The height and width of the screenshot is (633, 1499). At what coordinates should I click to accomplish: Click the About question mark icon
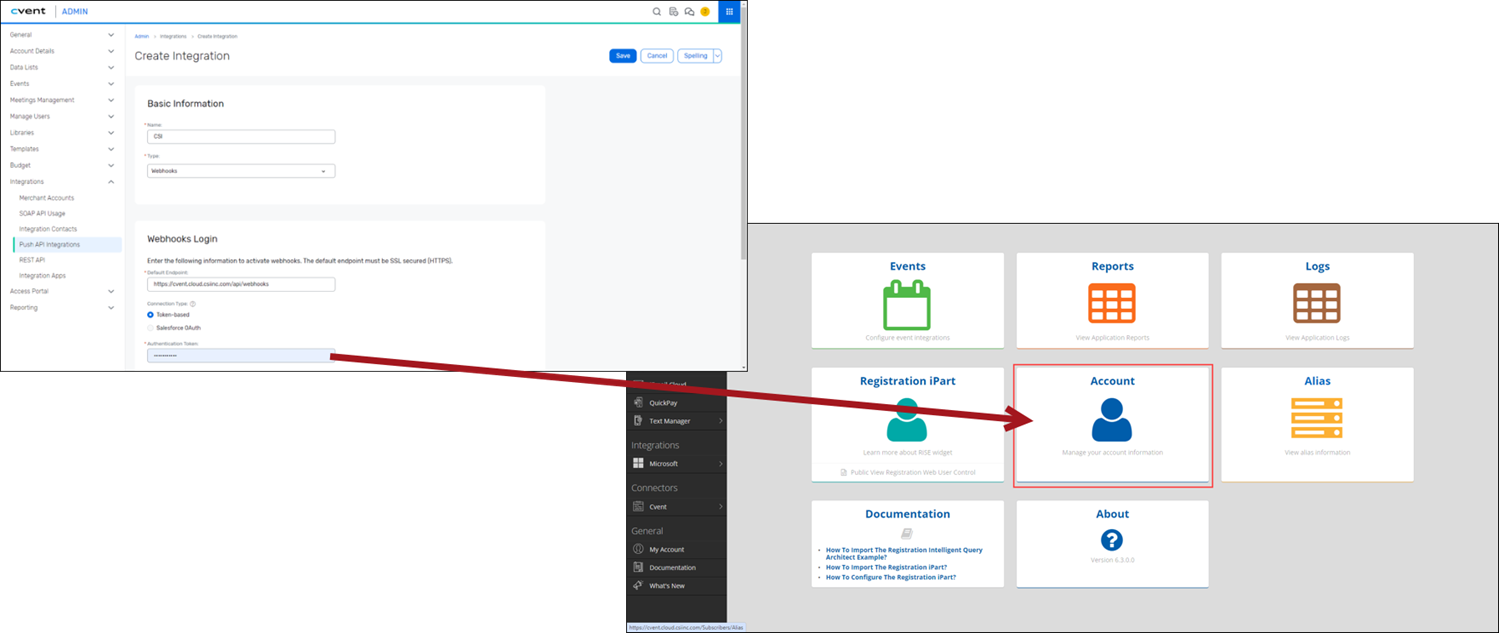click(x=1112, y=540)
